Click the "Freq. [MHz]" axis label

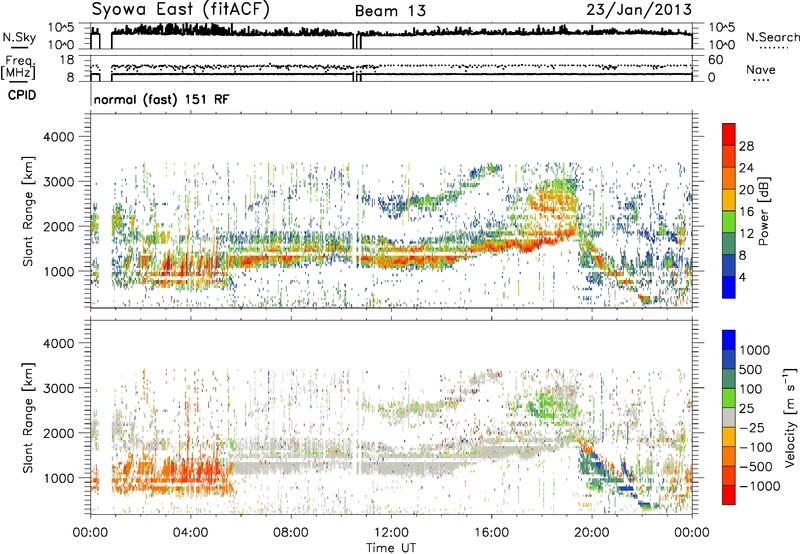18,67
